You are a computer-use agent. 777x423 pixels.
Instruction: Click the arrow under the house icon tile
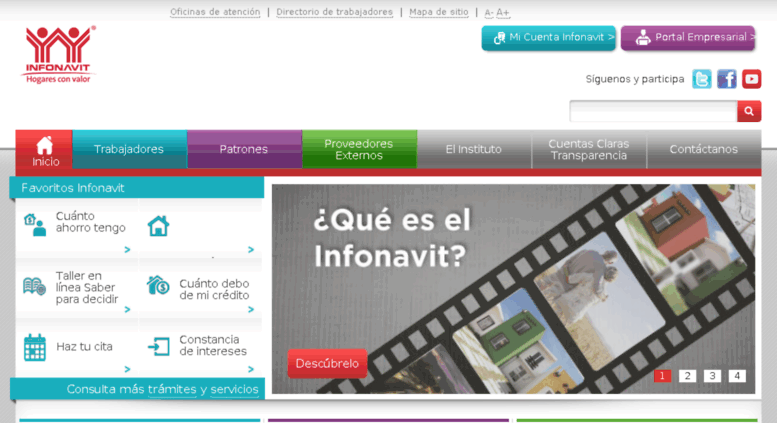click(x=251, y=250)
